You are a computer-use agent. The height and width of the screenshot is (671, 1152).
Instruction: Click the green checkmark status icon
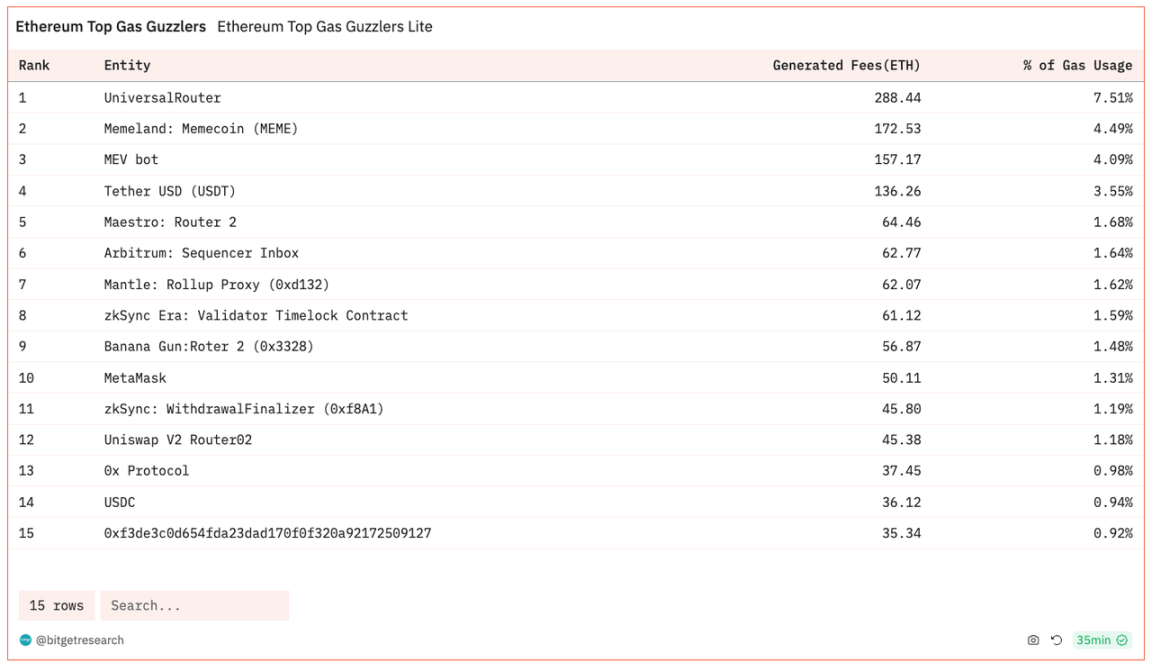coord(1122,640)
